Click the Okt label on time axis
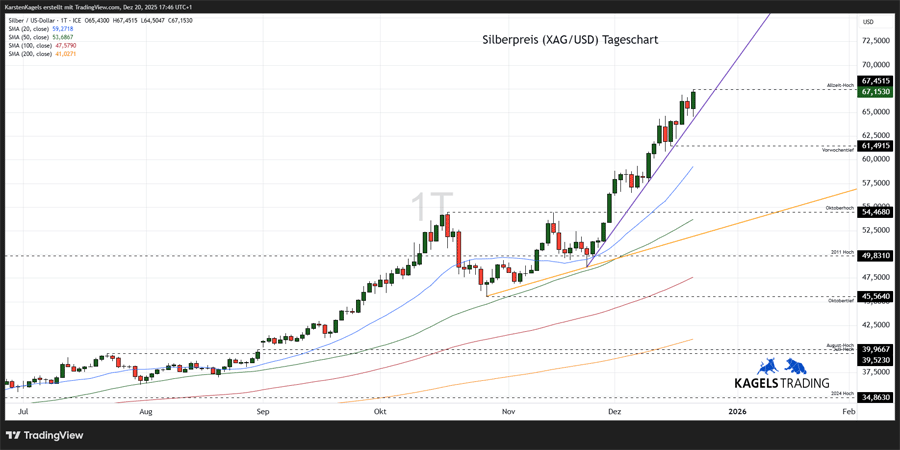This screenshot has width=900, height=450. click(380, 411)
